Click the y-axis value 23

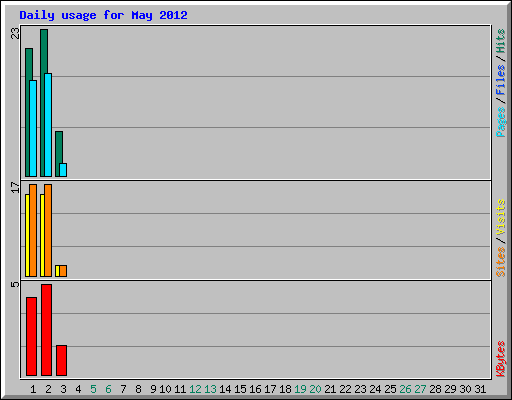point(15,33)
